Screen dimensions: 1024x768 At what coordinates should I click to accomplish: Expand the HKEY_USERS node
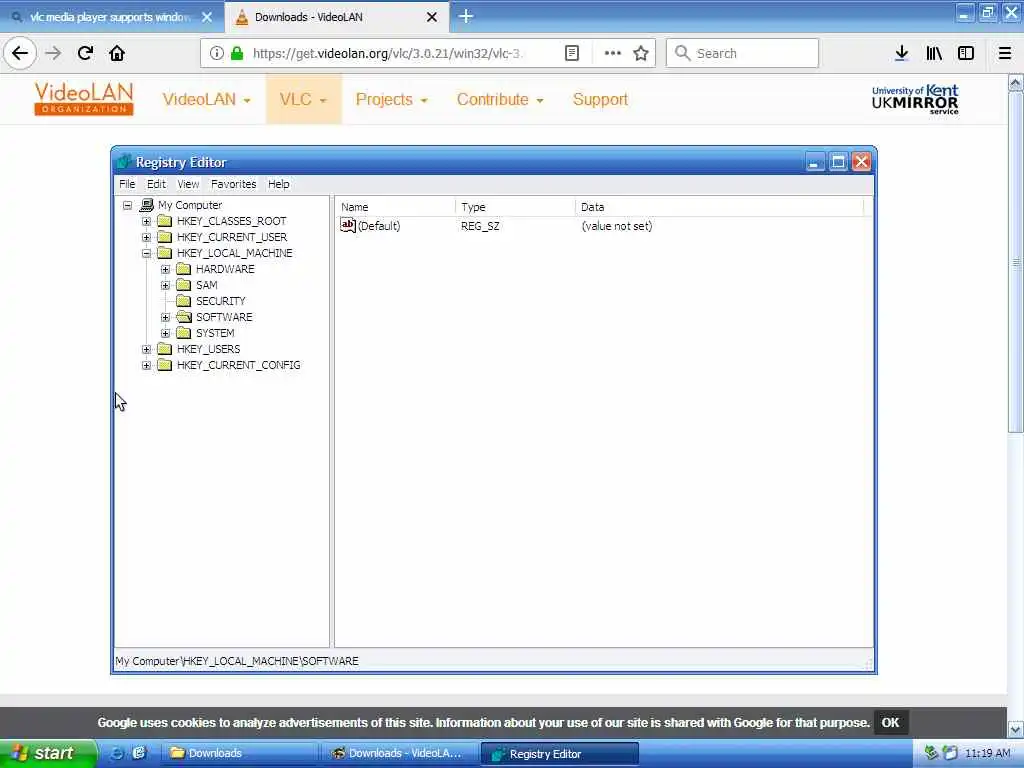(x=146, y=349)
